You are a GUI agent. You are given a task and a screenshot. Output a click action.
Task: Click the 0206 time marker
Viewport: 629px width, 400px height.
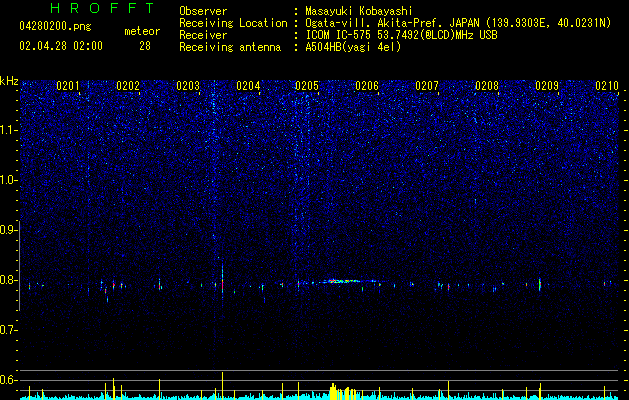point(367,86)
